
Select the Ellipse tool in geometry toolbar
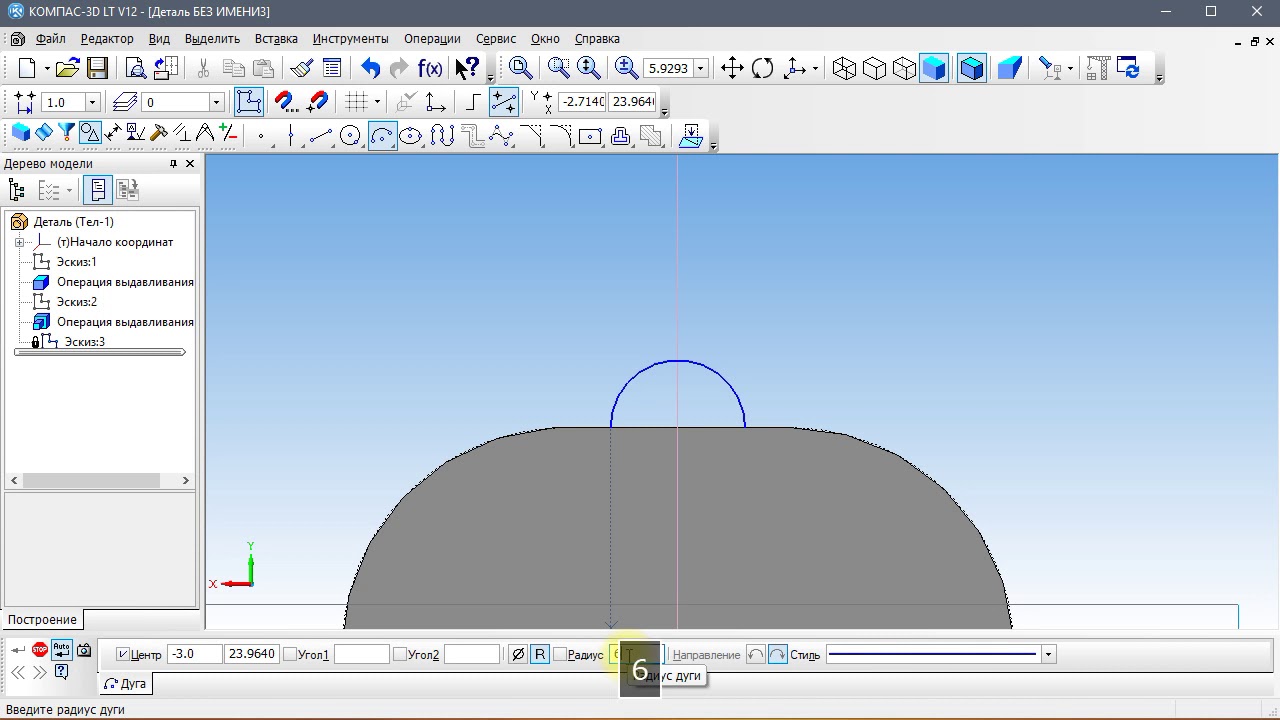coord(411,135)
